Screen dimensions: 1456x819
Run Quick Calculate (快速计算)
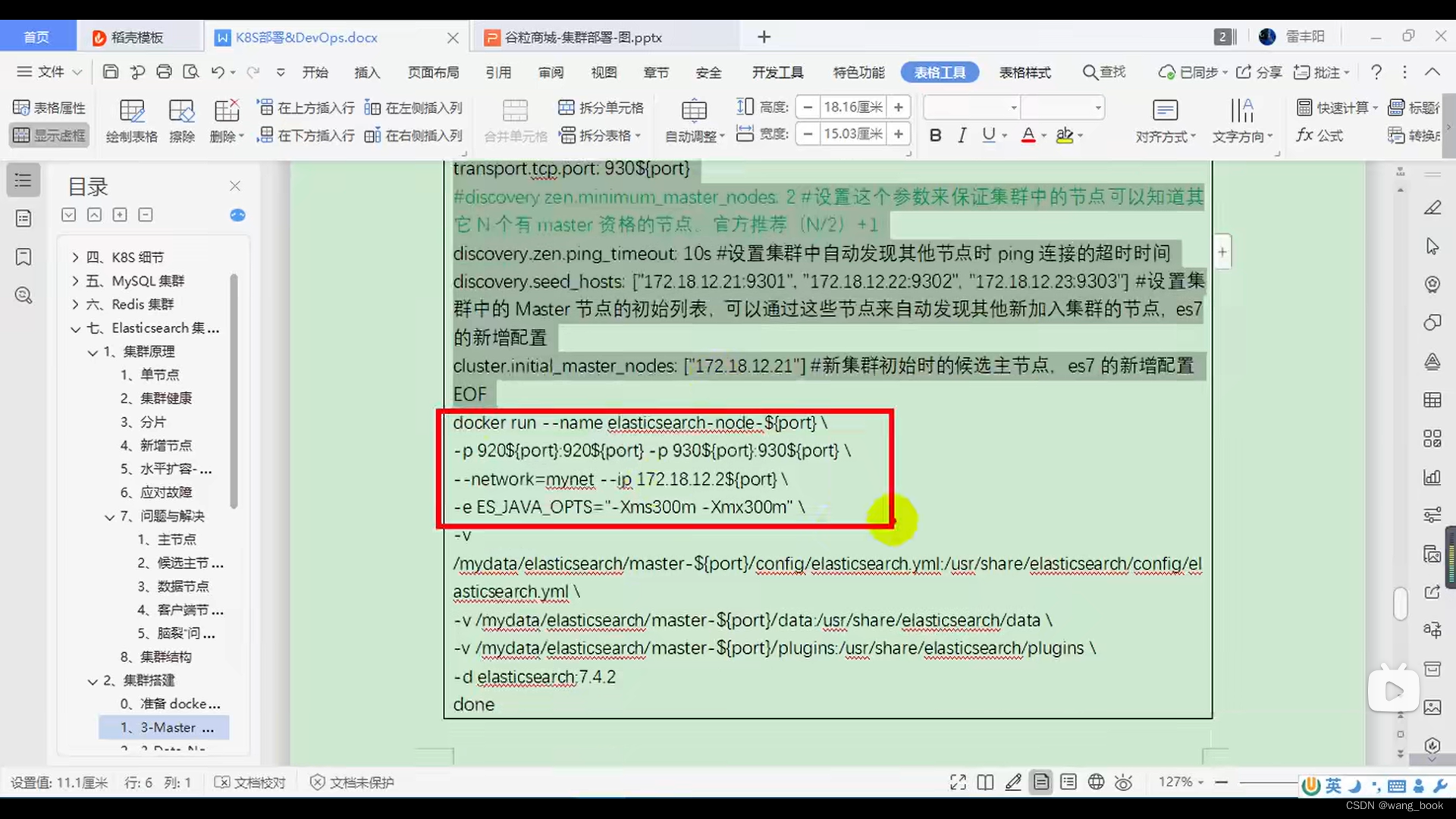point(1337,108)
